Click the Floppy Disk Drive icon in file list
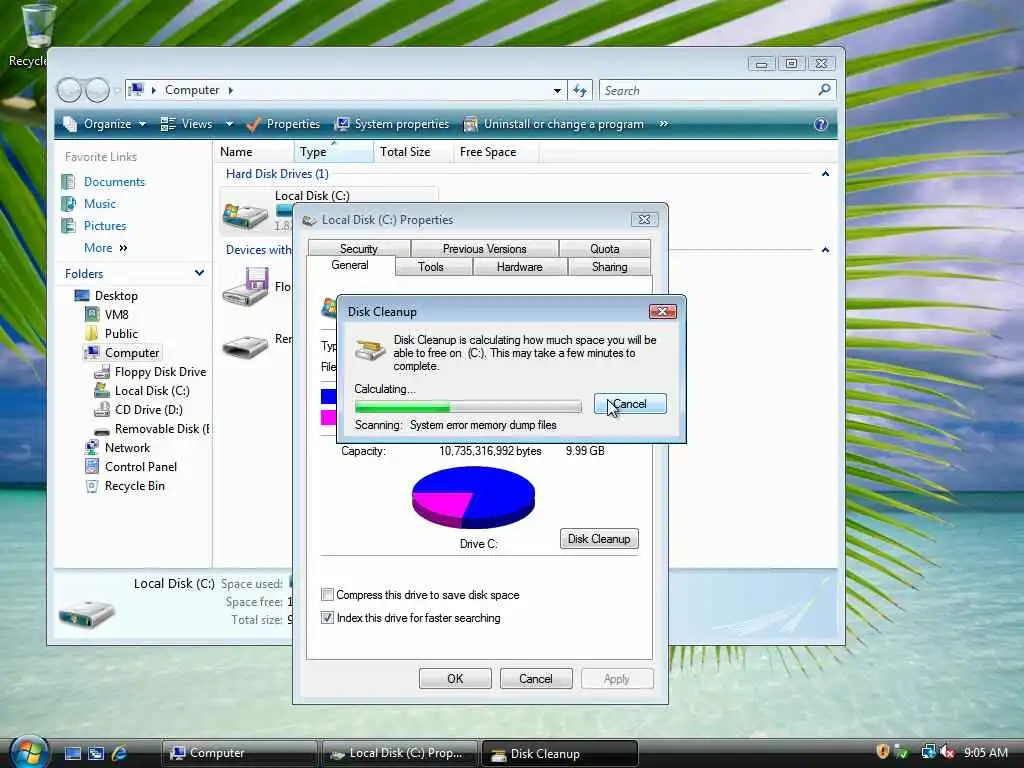The image size is (1024, 768). click(246, 287)
